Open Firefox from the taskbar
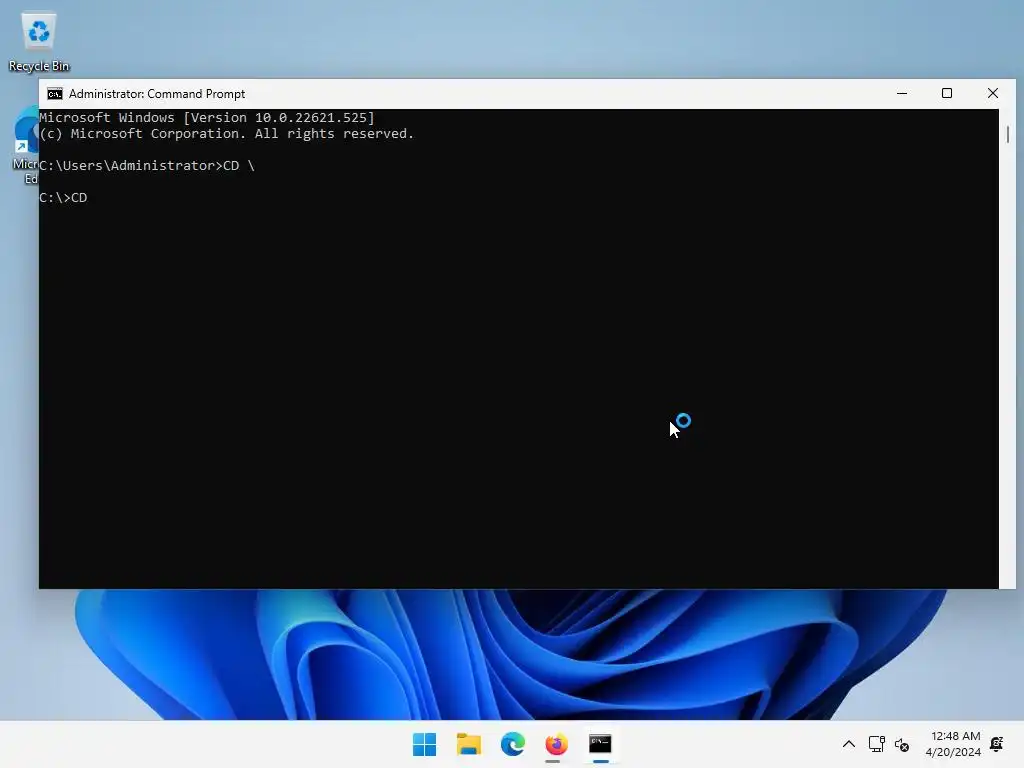1024x768 pixels. pyautogui.click(x=556, y=744)
